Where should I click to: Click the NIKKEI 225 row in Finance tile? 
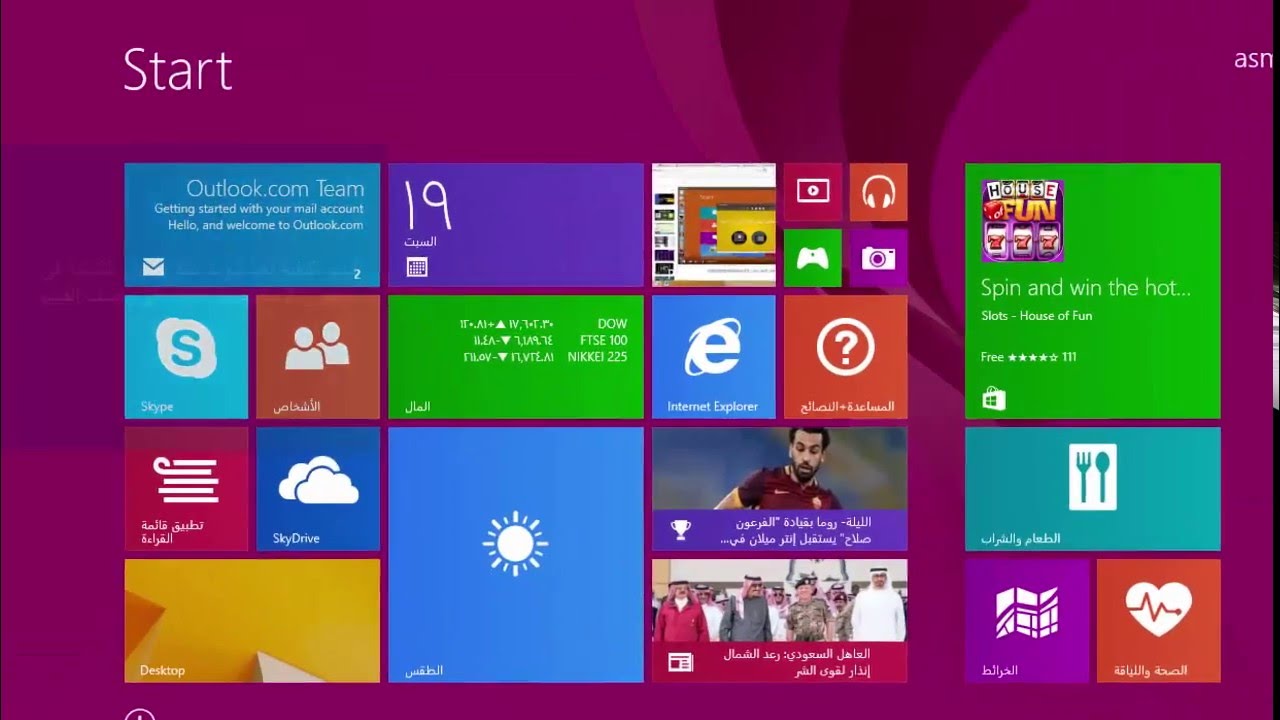point(544,357)
